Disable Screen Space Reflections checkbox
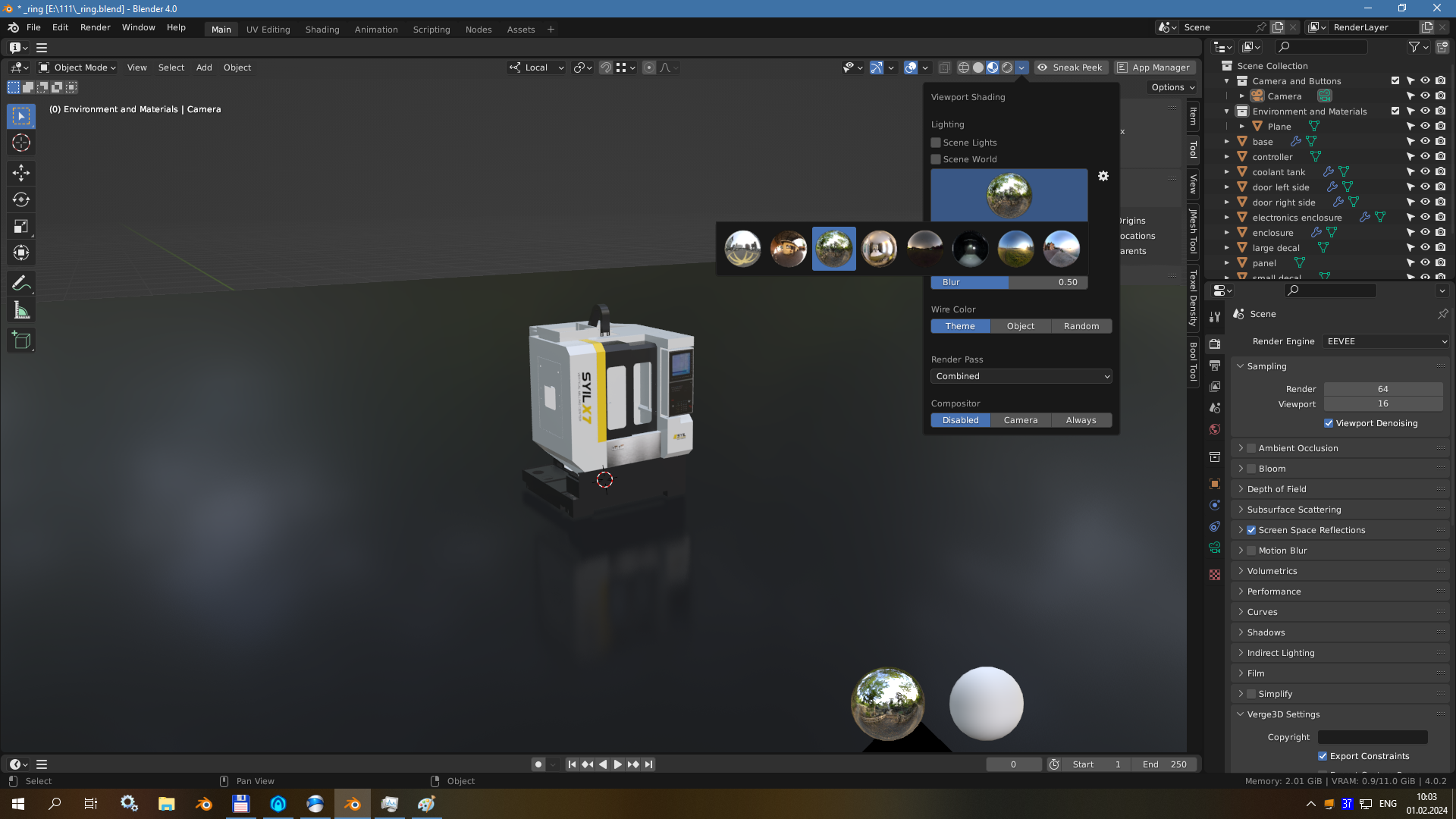Viewport: 1456px width, 819px height. (1251, 530)
